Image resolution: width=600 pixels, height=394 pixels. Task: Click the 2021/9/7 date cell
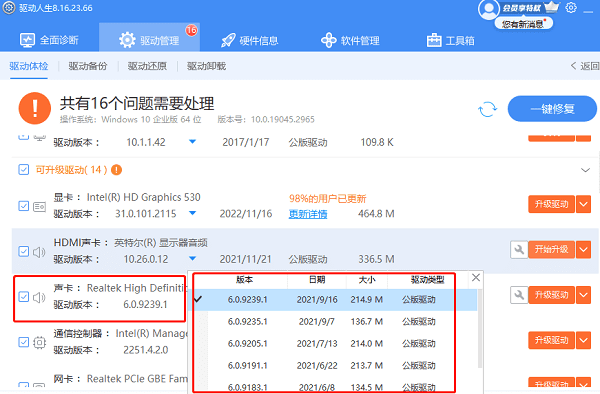coord(317,322)
